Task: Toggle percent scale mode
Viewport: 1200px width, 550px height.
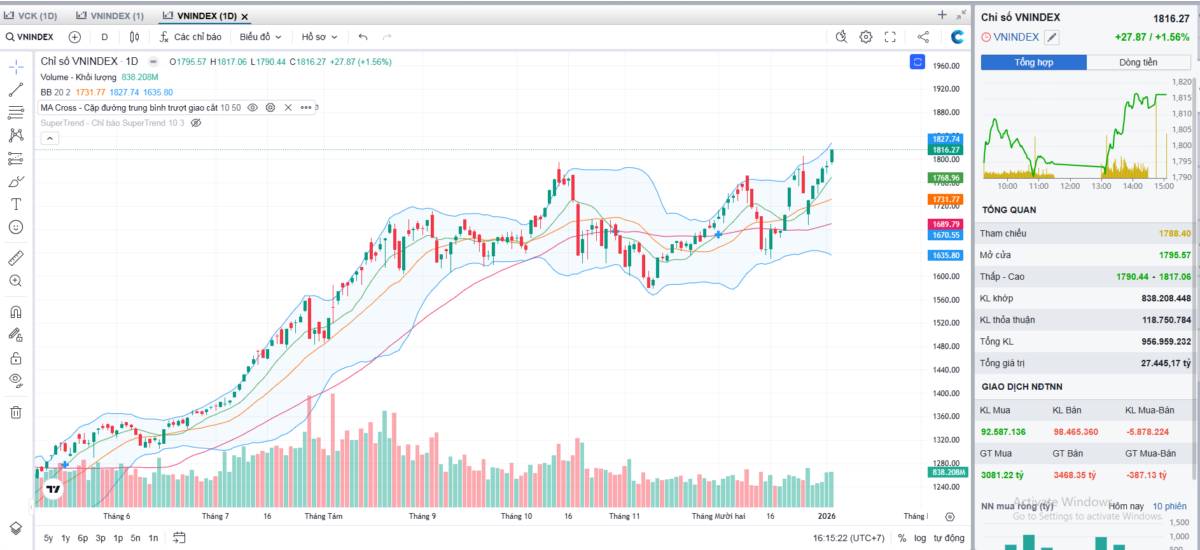Action: tap(902, 538)
